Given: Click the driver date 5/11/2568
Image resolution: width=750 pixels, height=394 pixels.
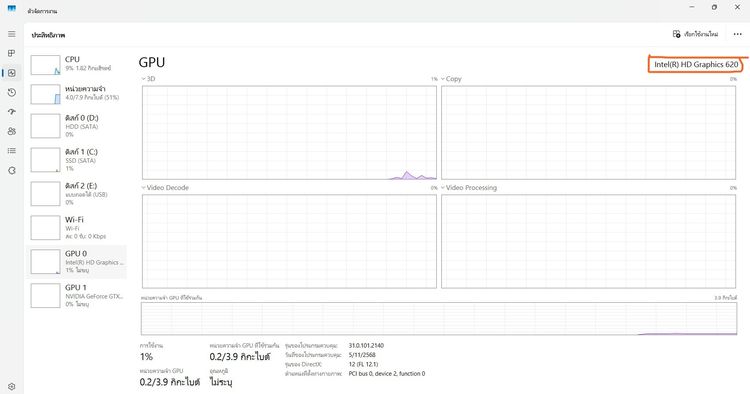Looking at the screenshot, I should [x=362, y=355].
